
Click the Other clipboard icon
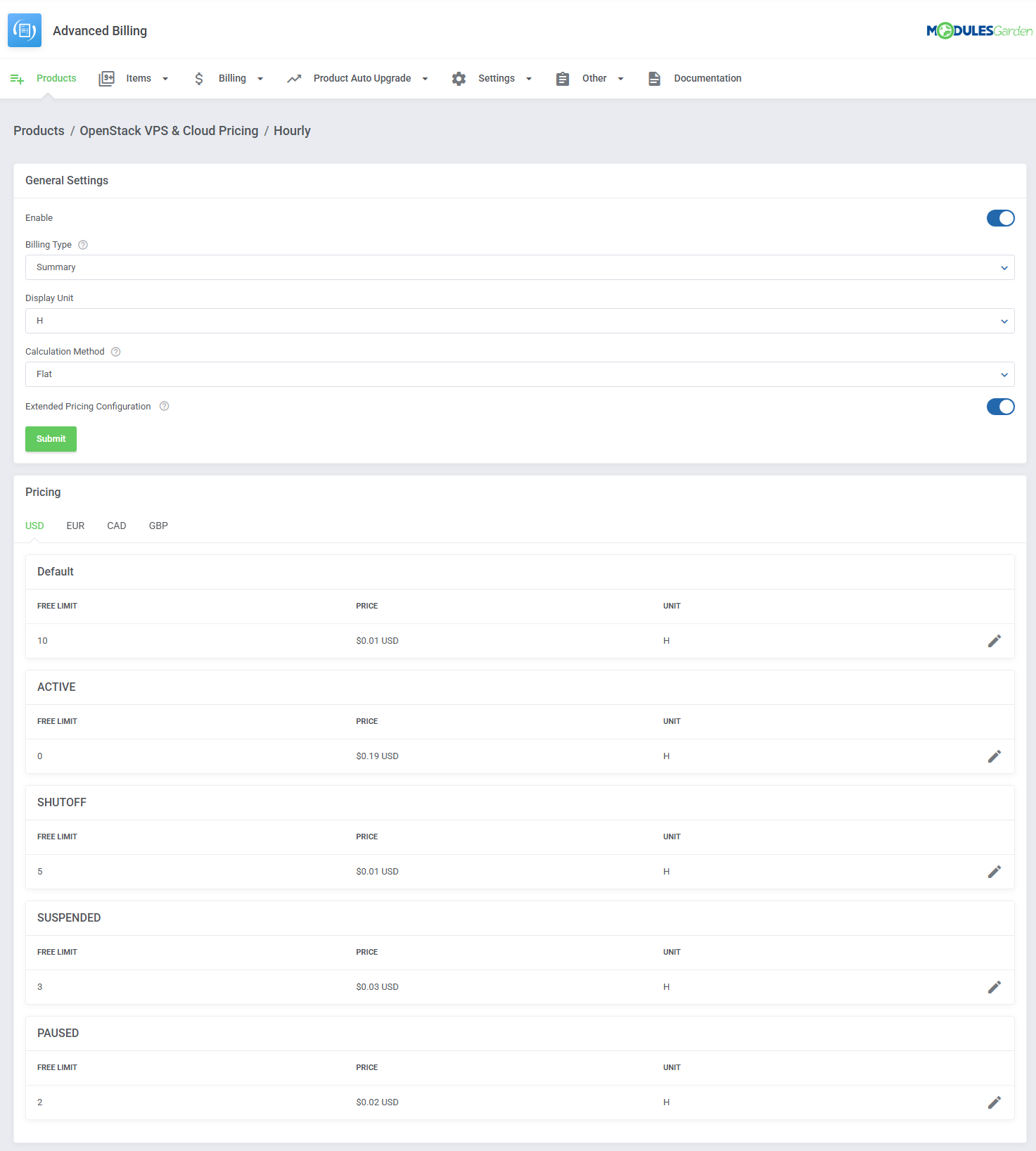point(563,79)
